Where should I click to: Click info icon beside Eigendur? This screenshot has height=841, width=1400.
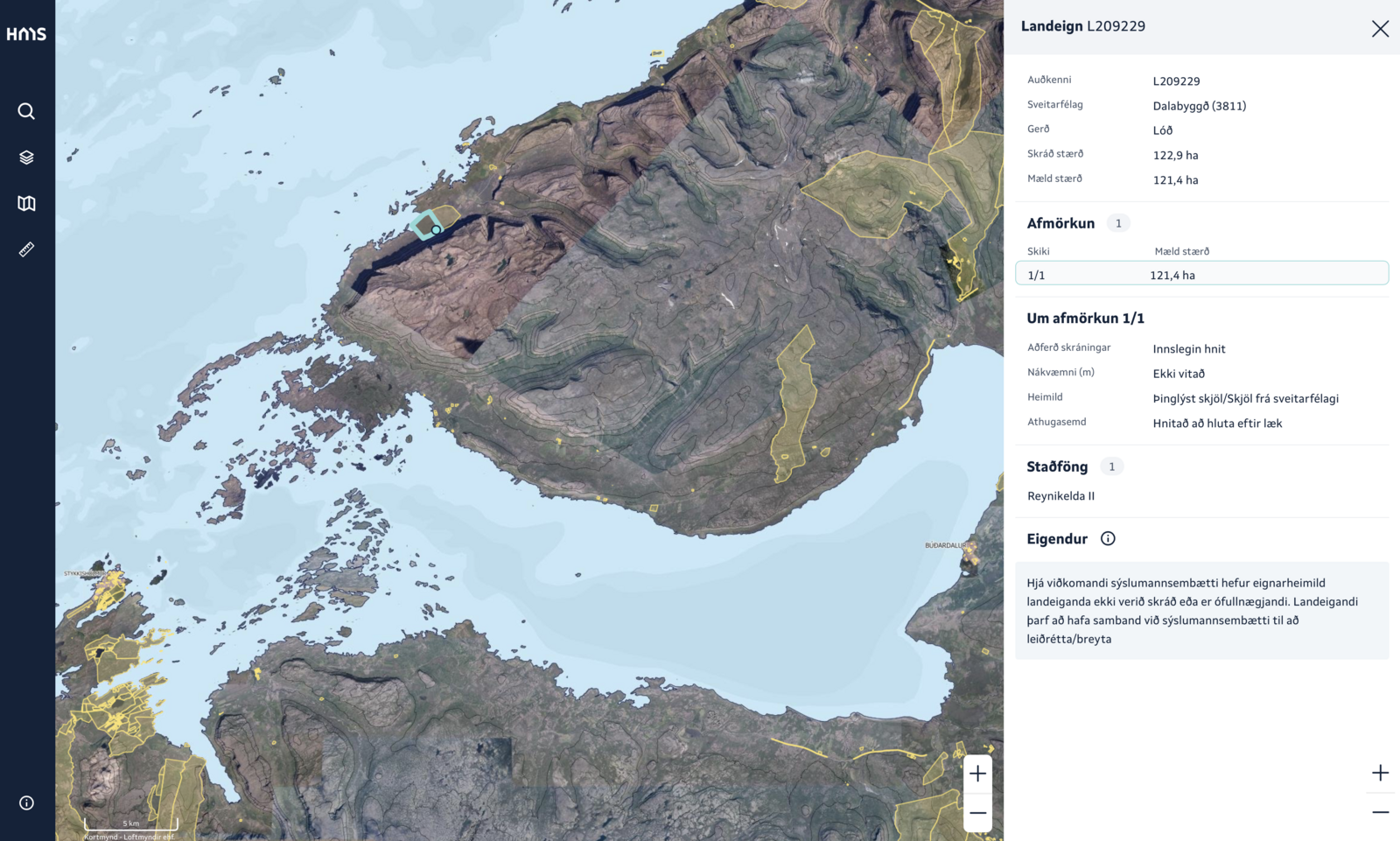click(x=1108, y=539)
